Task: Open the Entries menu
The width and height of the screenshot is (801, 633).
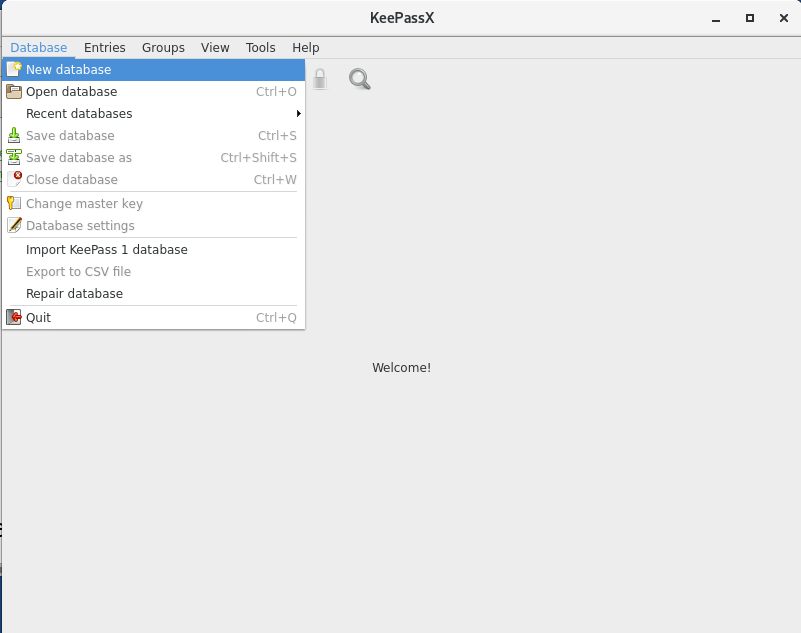Action: tap(105, 48)
